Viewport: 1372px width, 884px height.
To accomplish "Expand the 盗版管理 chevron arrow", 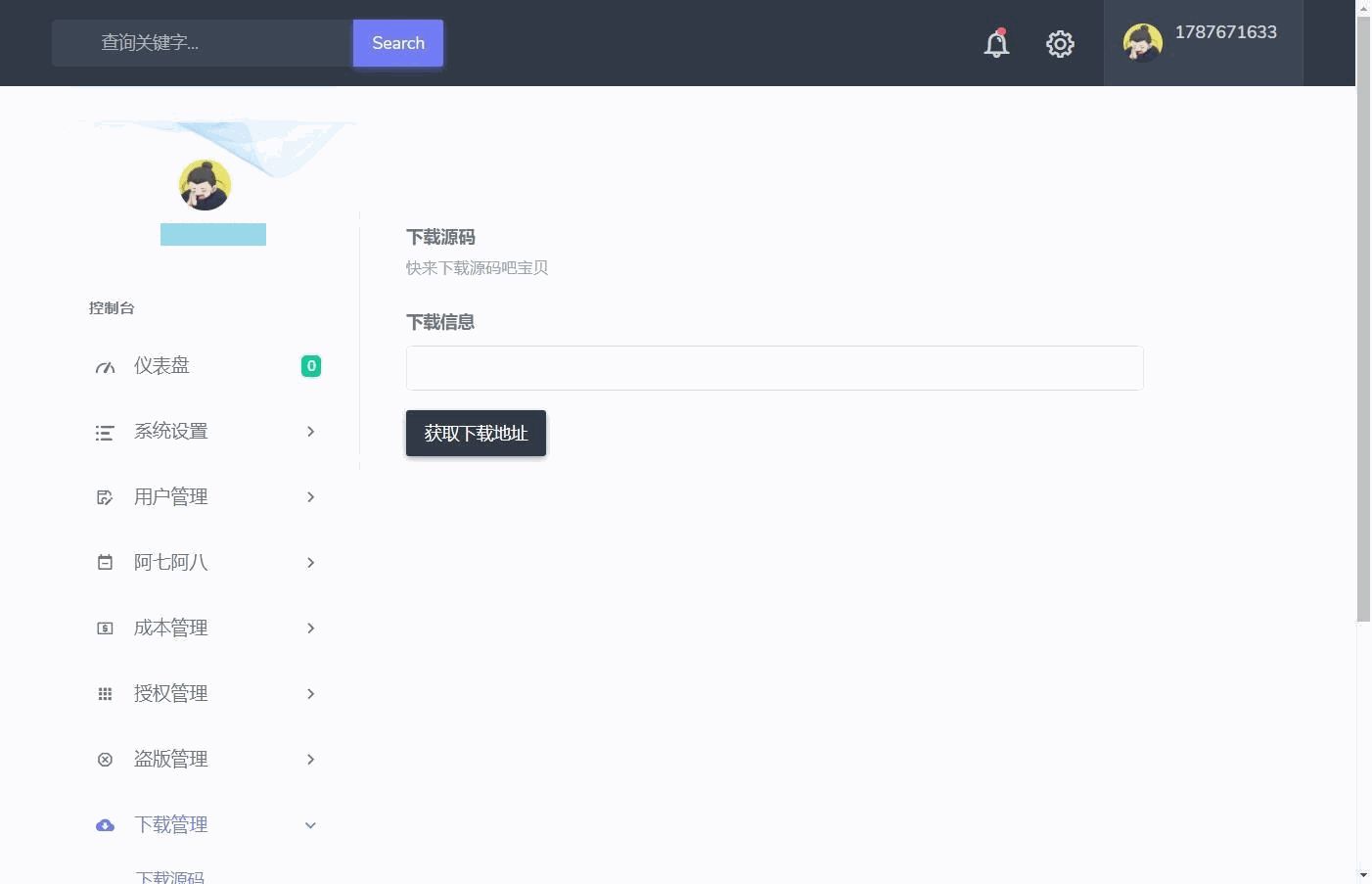I will [x=310, y=760].
